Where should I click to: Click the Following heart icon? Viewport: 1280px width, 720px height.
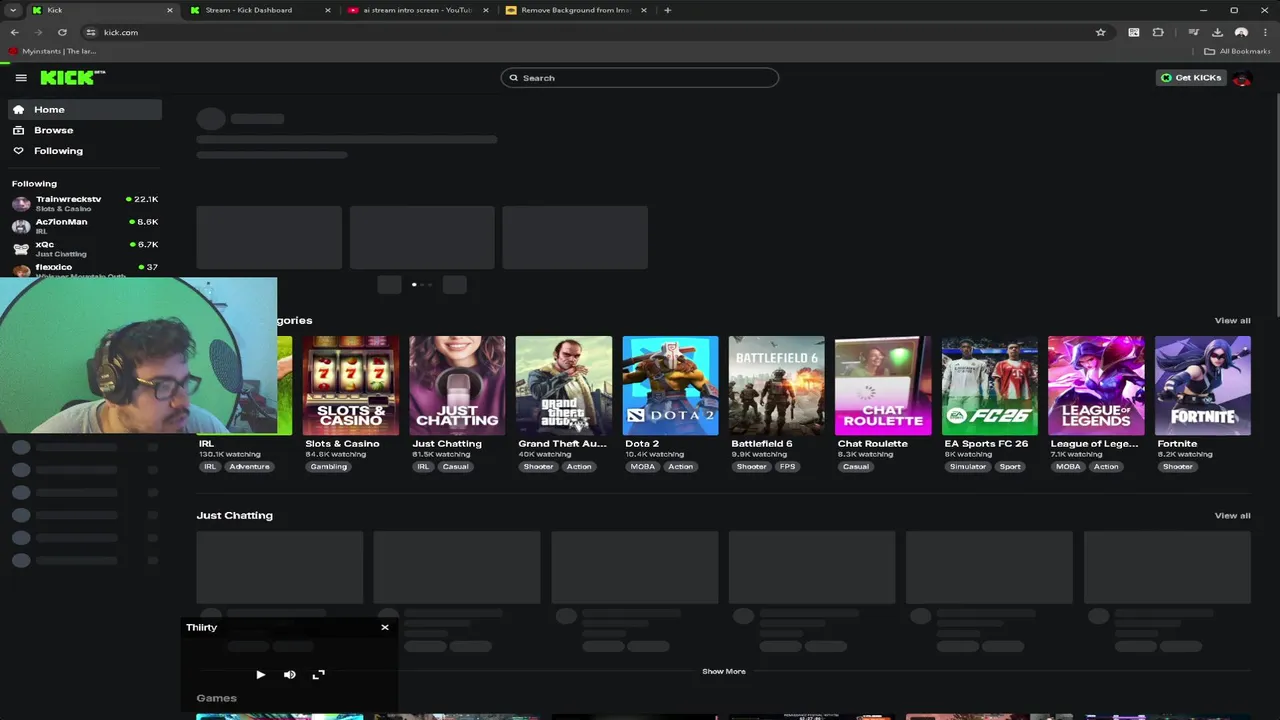(18, 151)
